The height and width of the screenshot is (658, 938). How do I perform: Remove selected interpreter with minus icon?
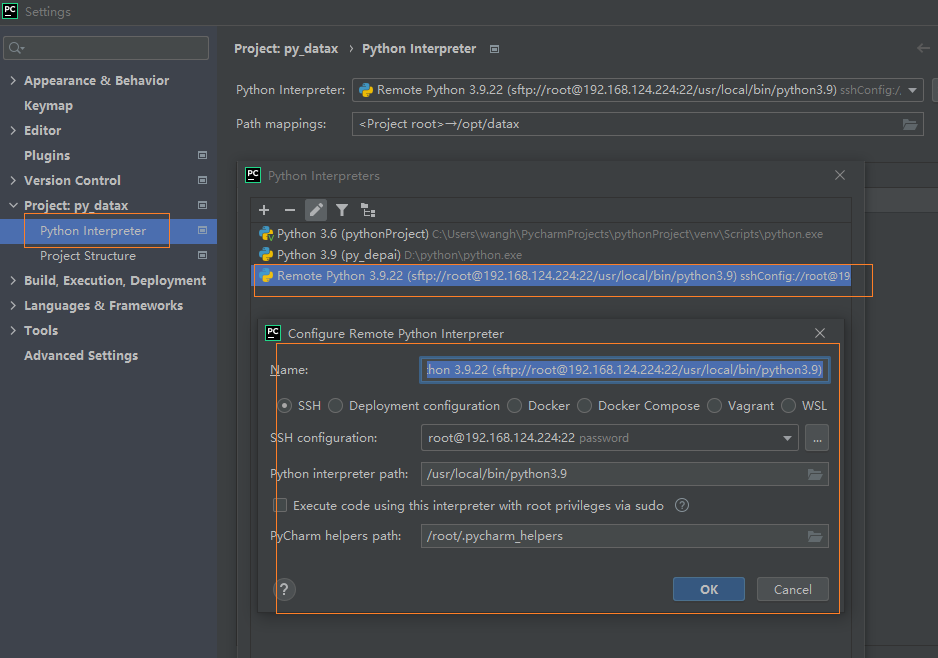(x=290, y=210)
